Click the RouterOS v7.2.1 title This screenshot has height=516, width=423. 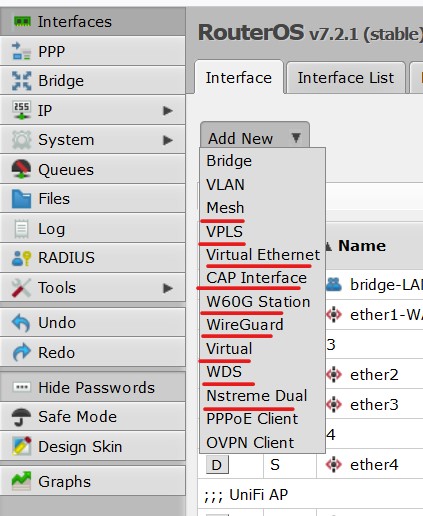pos(310,33)
